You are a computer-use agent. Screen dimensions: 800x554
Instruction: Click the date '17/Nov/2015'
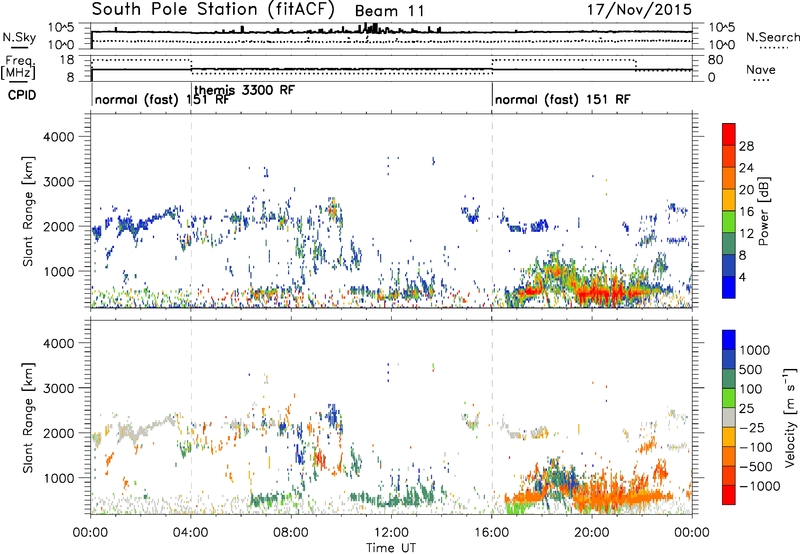click(639, 10)
